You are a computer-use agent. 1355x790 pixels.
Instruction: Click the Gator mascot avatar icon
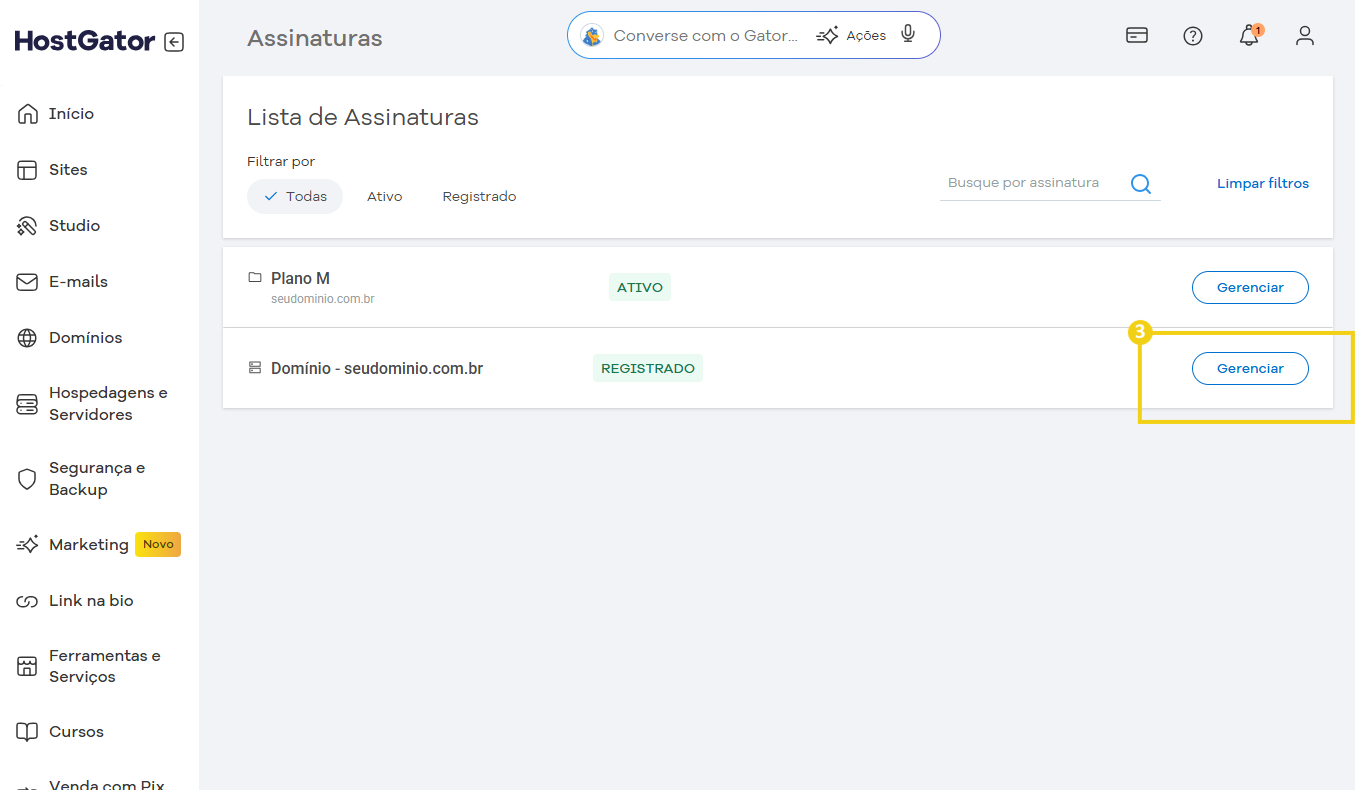click(592, 36)
